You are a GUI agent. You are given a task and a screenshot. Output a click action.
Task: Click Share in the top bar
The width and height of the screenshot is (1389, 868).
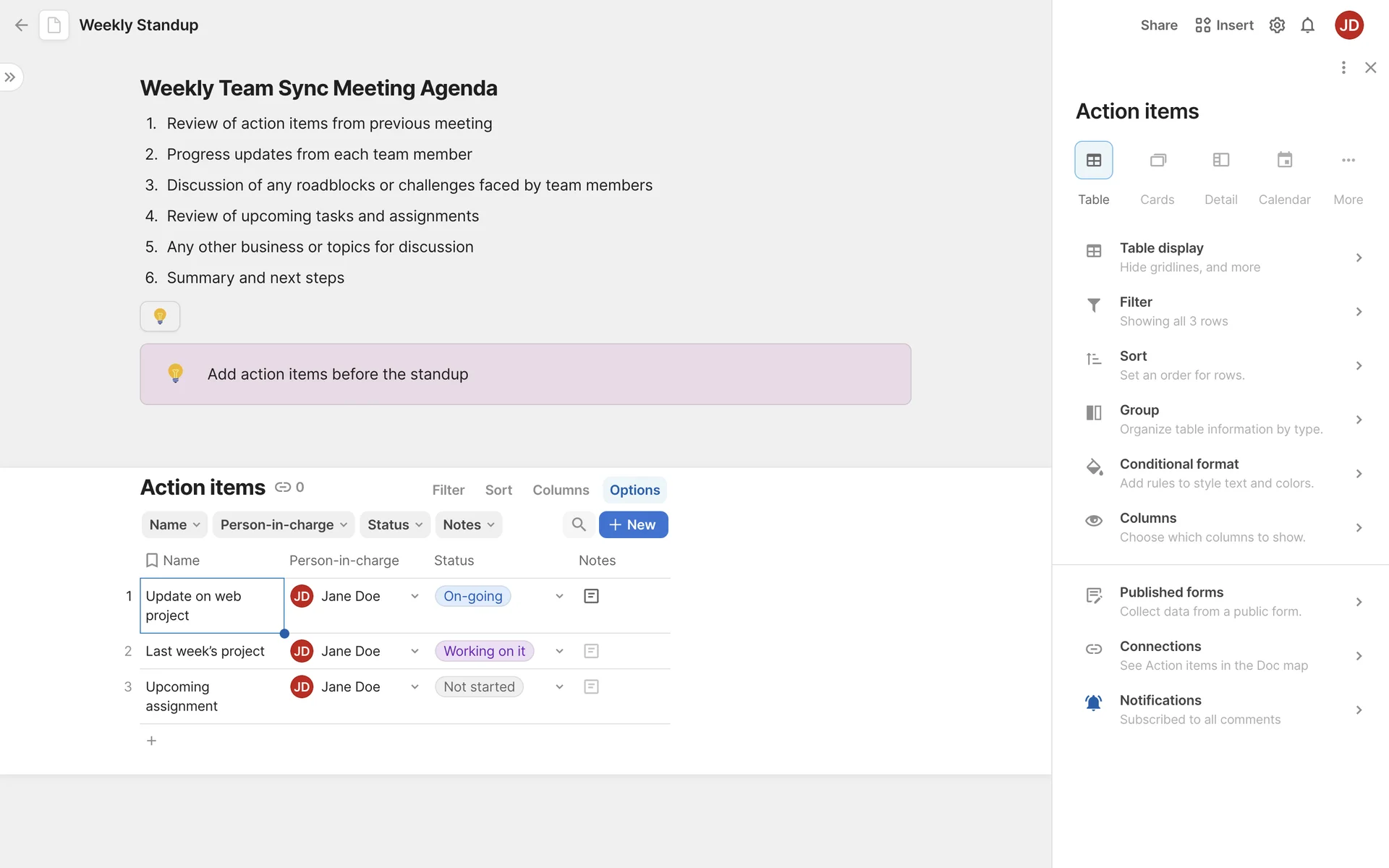pyautogui.click(x=1158, y=25)
